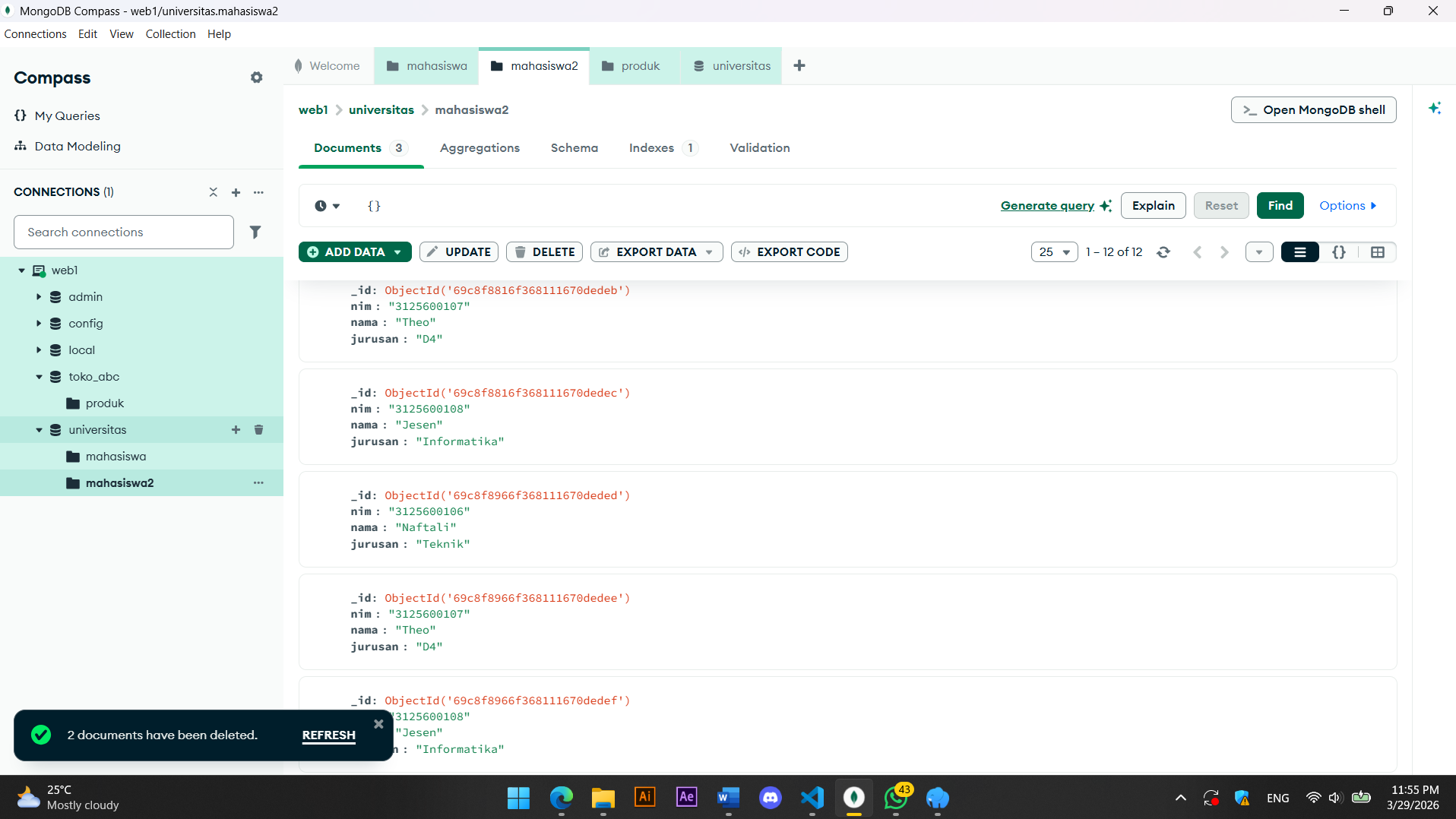
Task: Open a new tab with plus icon
Action: pos(799,66)
